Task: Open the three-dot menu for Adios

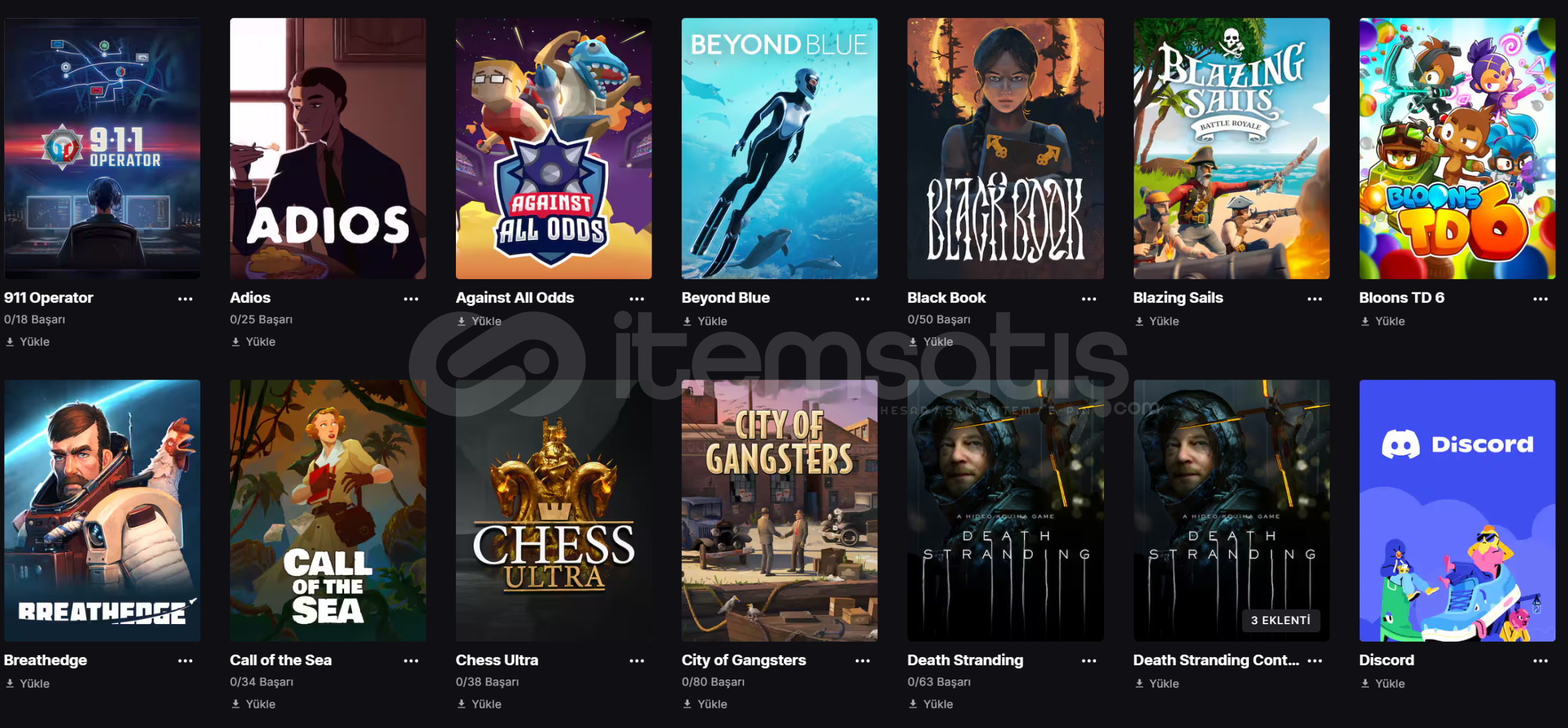Action: click(x=411, y=299)
